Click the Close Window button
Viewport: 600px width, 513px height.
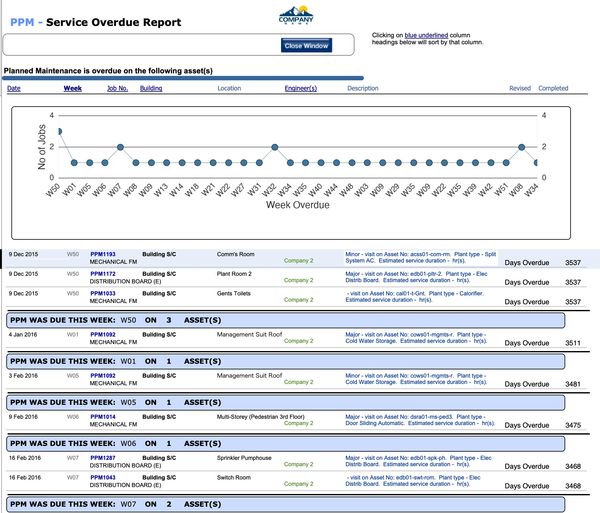click(x=306, y=46)
